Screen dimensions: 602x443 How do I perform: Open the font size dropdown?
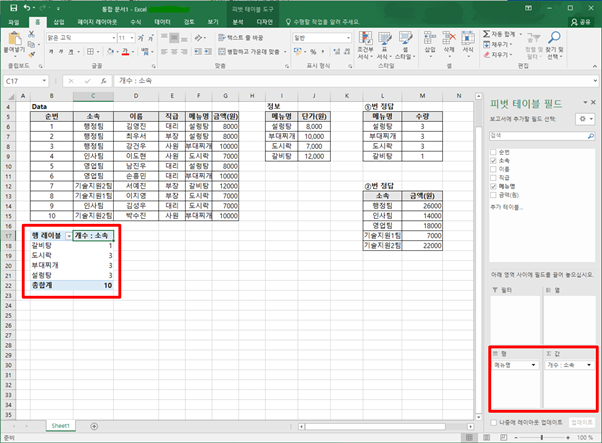pyautogui.click(x=132, y=38)
